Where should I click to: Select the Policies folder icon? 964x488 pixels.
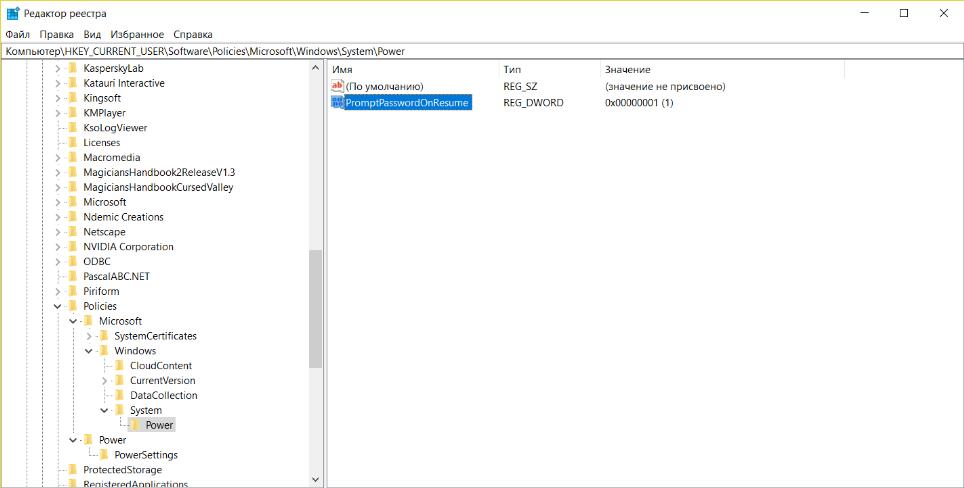click(x=73, y=306)
